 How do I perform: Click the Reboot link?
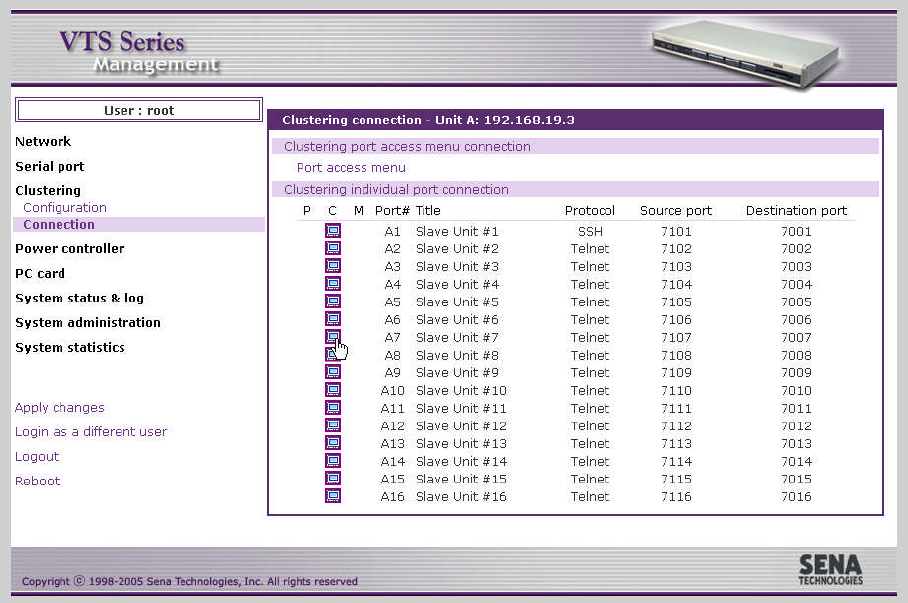coord(38,481)
